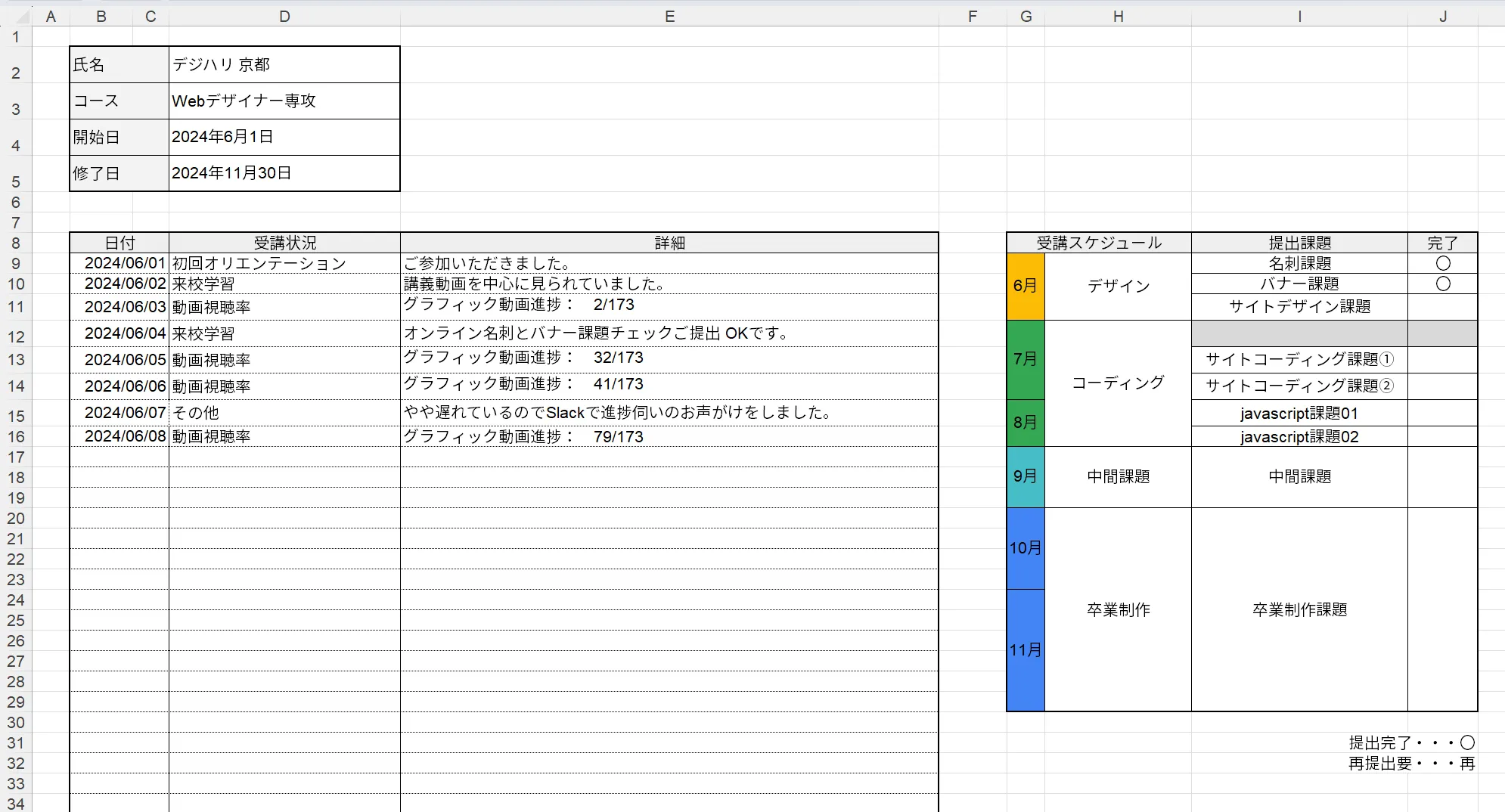
Task: Select the javascript課題02 cell
Action: point(1299,437)
